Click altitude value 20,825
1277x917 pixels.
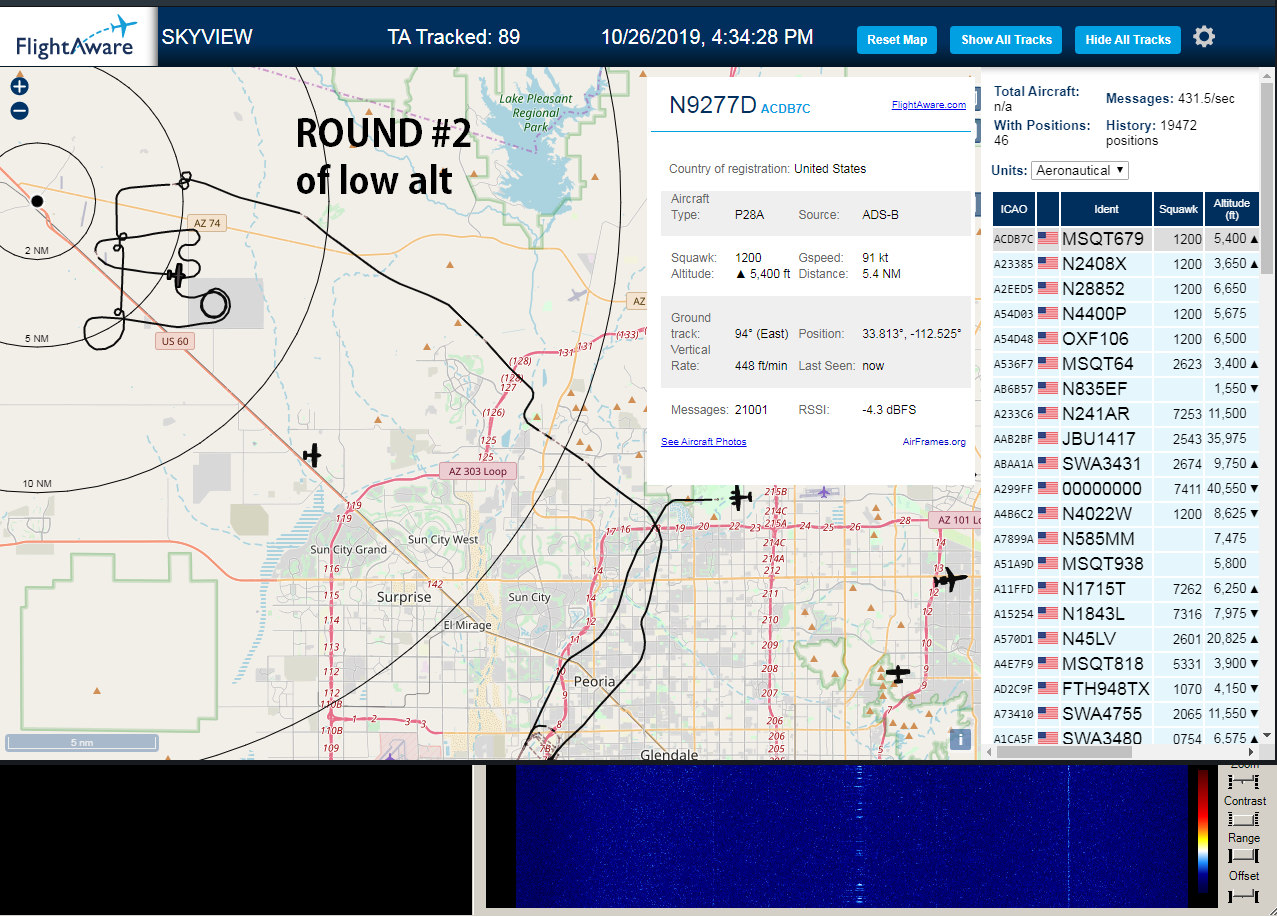tap(1225, 639)
